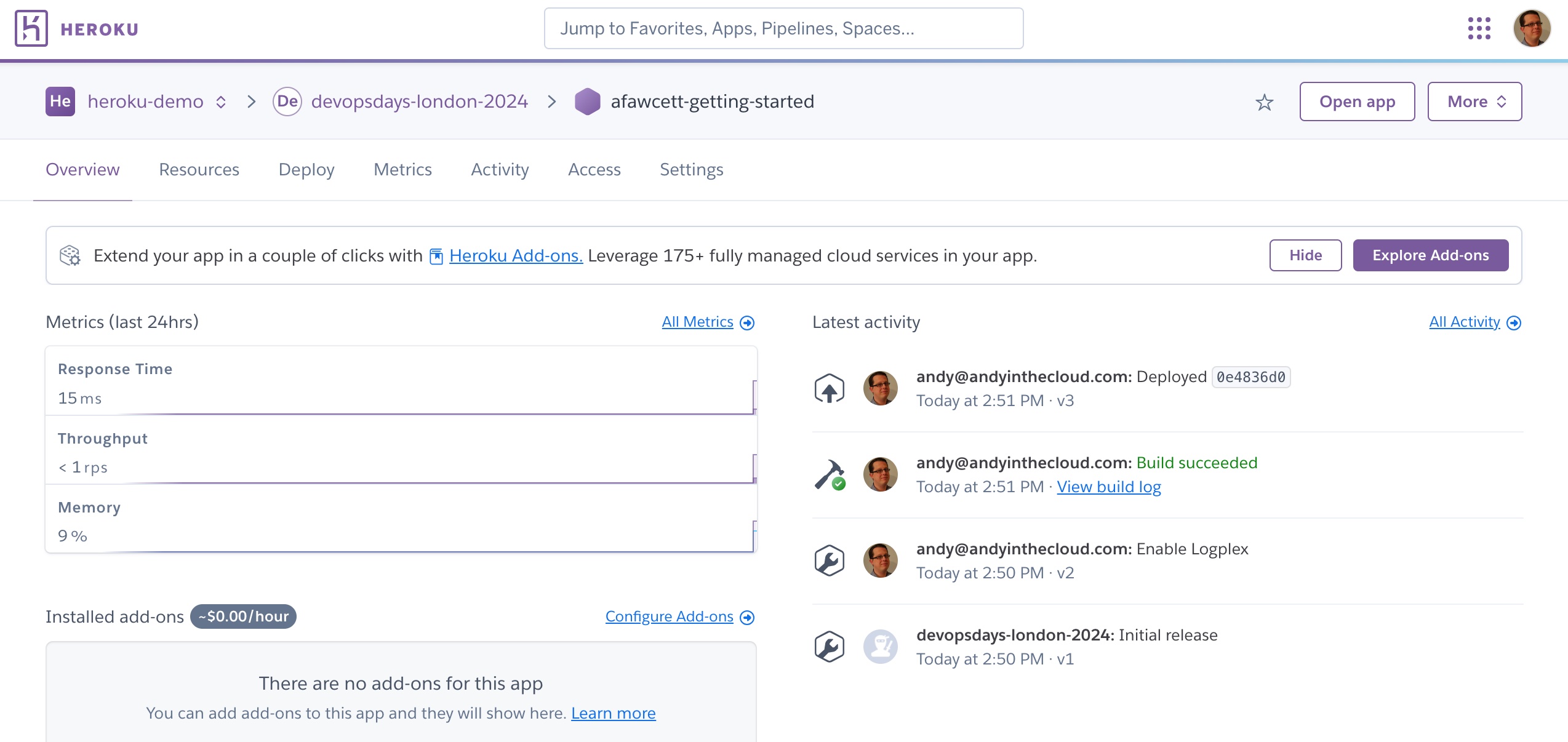Click the avatar beside Build succeeded

[881, 474]
